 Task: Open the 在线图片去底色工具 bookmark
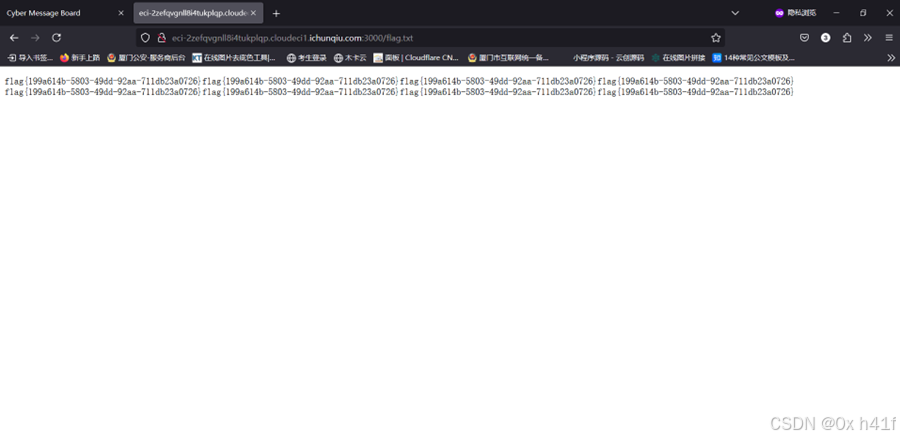click(x=234, y=57)
